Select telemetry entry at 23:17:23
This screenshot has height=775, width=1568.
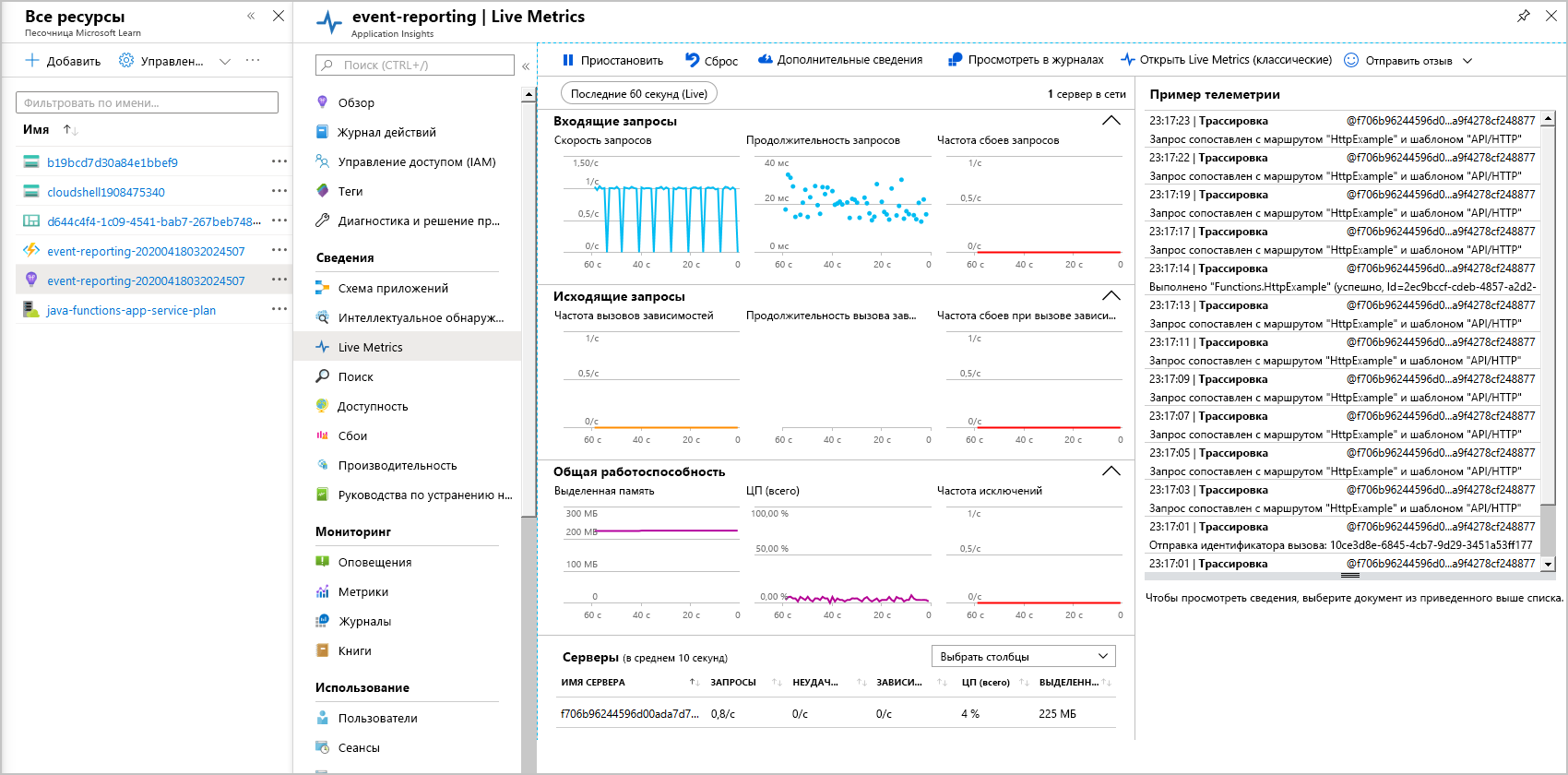1343,130
